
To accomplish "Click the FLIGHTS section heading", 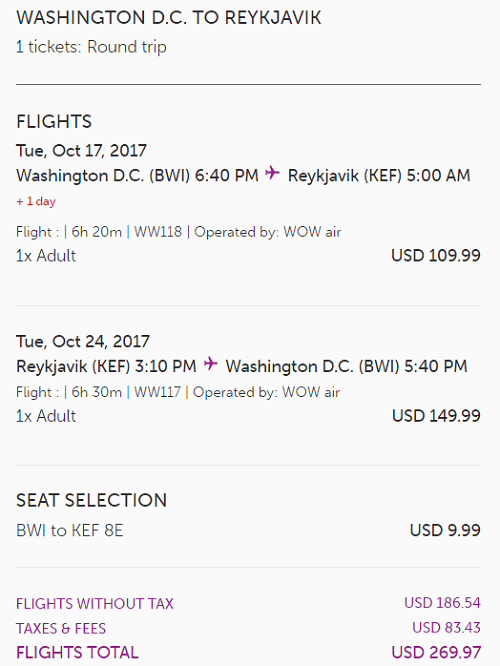I will coord(54,121).
